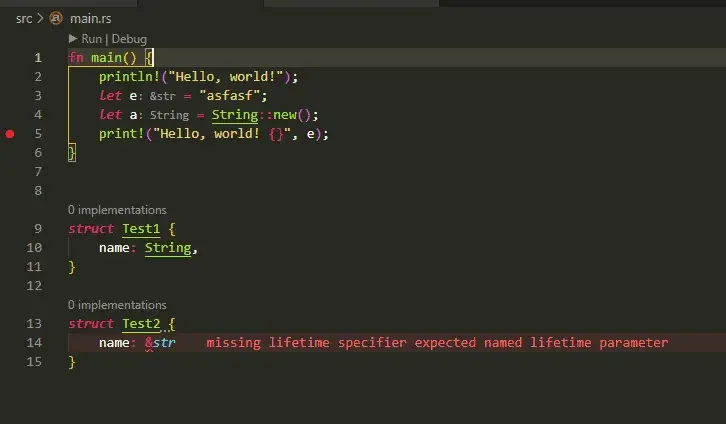Click the String type in String::new()

point(235,114)
